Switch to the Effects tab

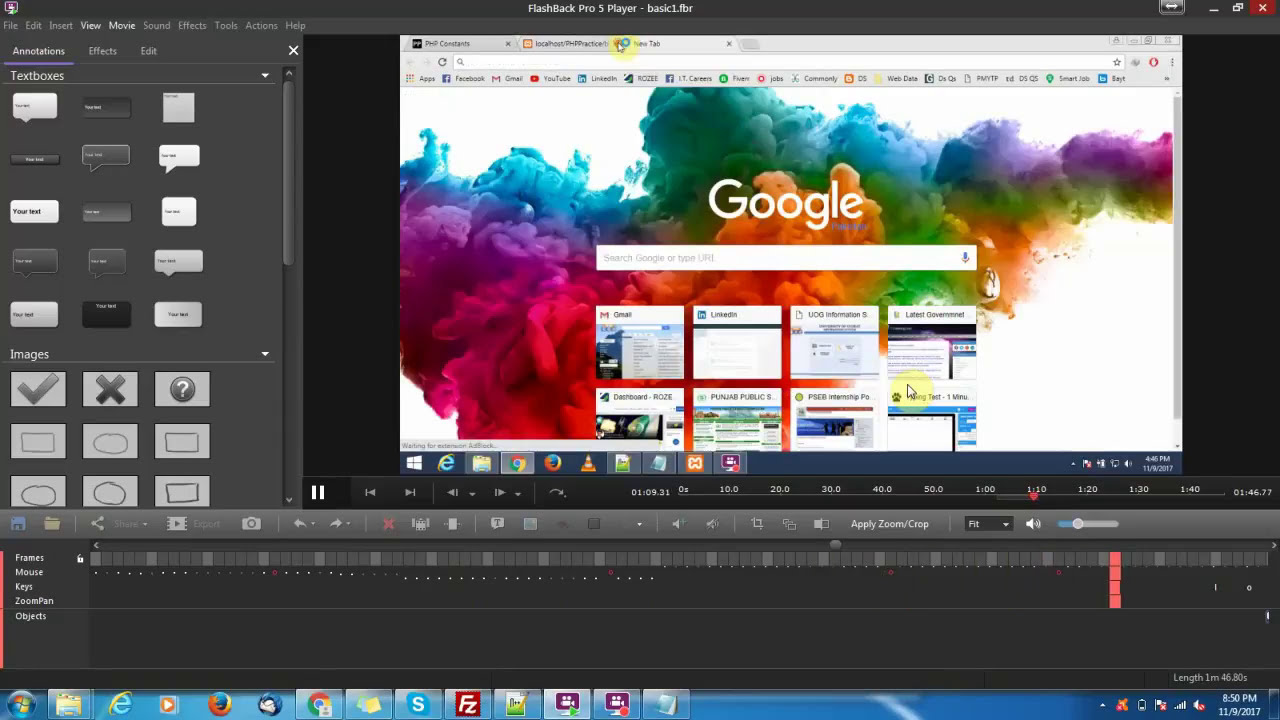102,51
